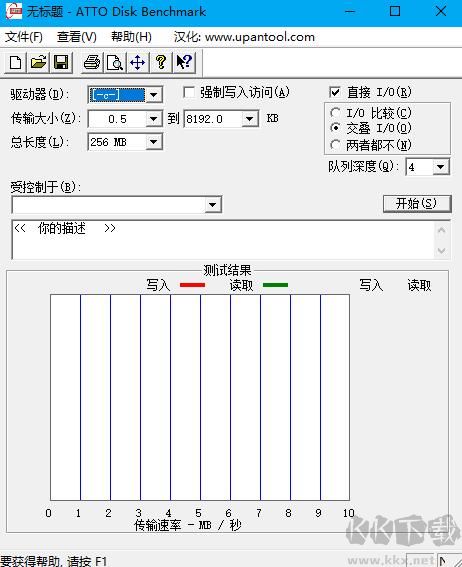462x567 pixels.
Task: Click the 测试结果 group label
Action: point(227,270)
